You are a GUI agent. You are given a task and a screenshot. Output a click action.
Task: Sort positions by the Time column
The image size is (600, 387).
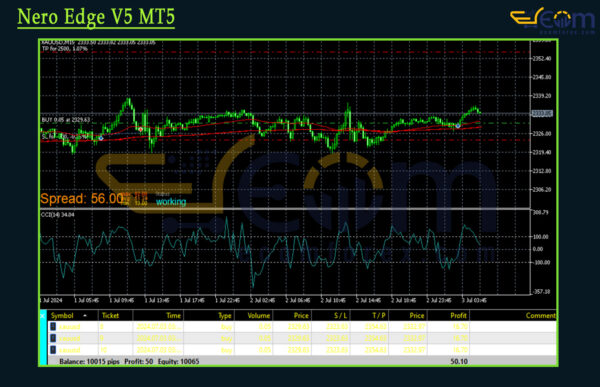(173, 315)
